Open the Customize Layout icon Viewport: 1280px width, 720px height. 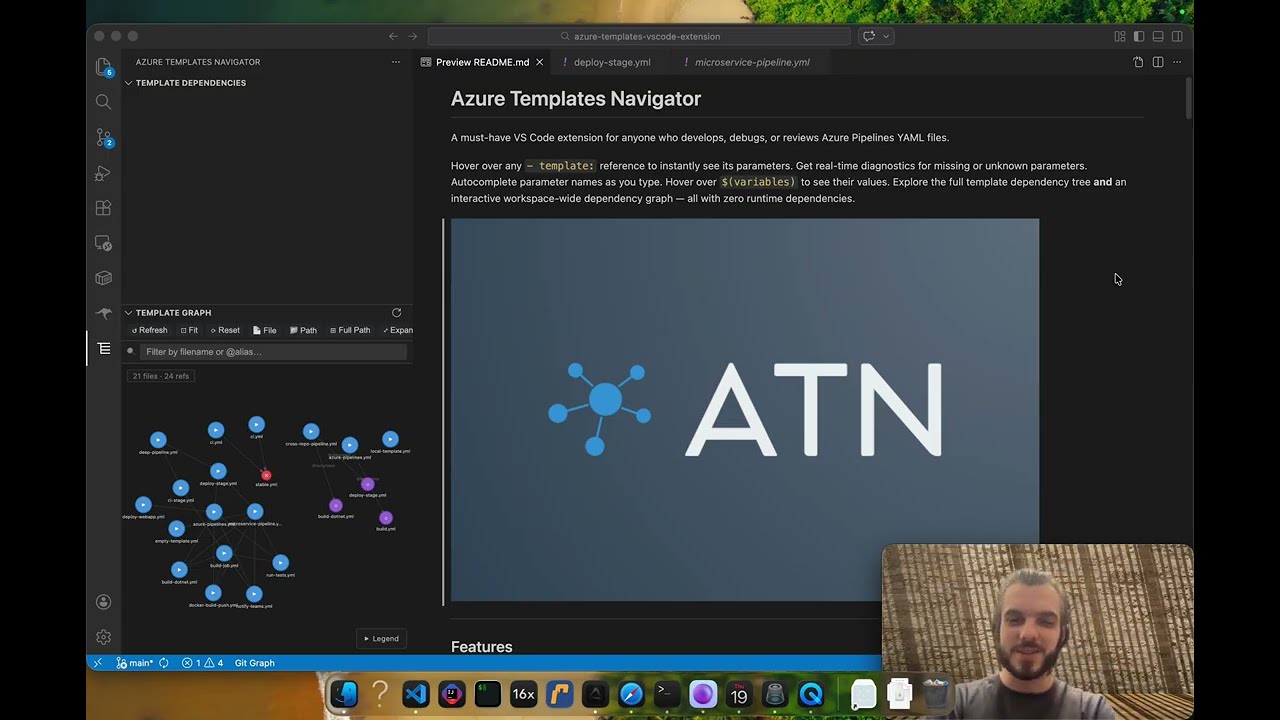click(x=1120, y=36)
